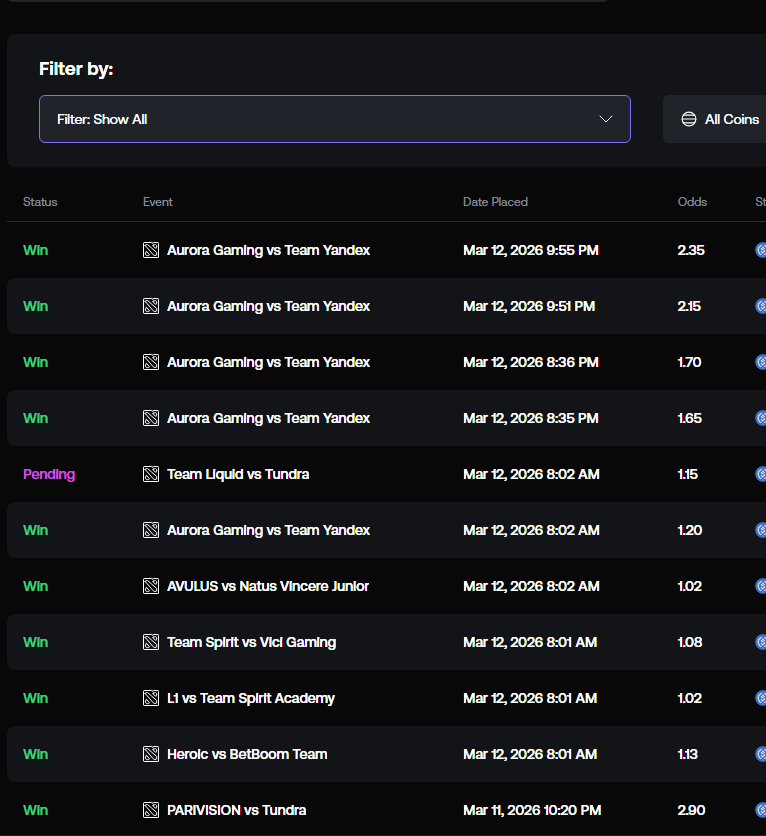
Task: Click Dota icon in the 8:36 PM Aurora row
Action: pos(151,362)
